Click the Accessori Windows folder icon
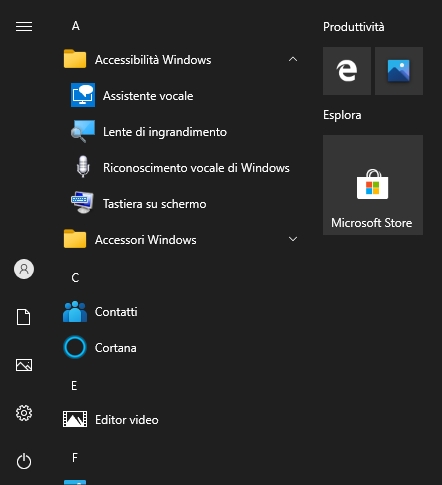This screenshot has height=485, width=442. tap(75, 239)
